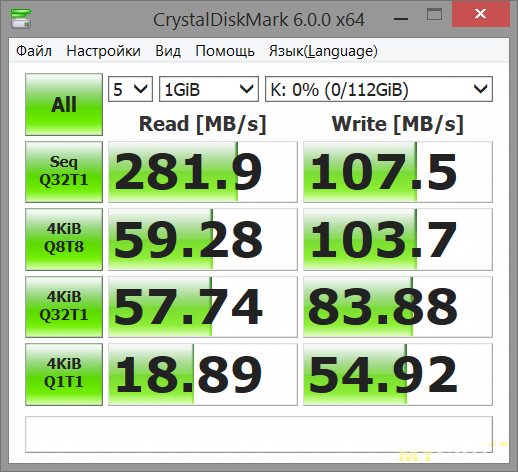Click the empty comment field at the bottom
This screenshot has height=472, width=518.
pos(259,434)
